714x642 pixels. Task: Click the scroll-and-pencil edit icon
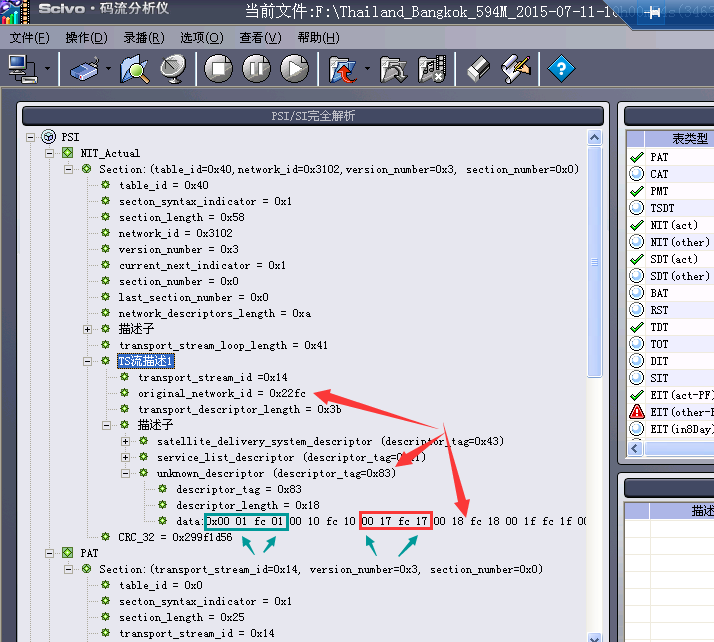pyautogui.click(x=516, y=69)
